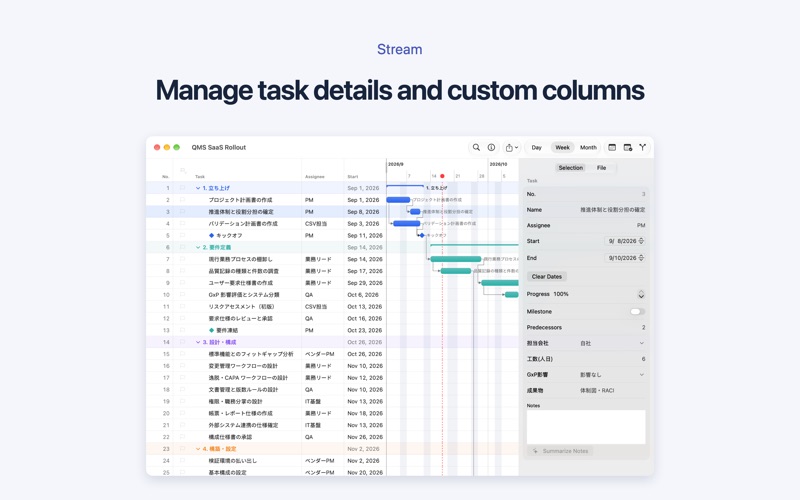Click the Start column header
The image size is (800, 500).
(x=353, y=177)
